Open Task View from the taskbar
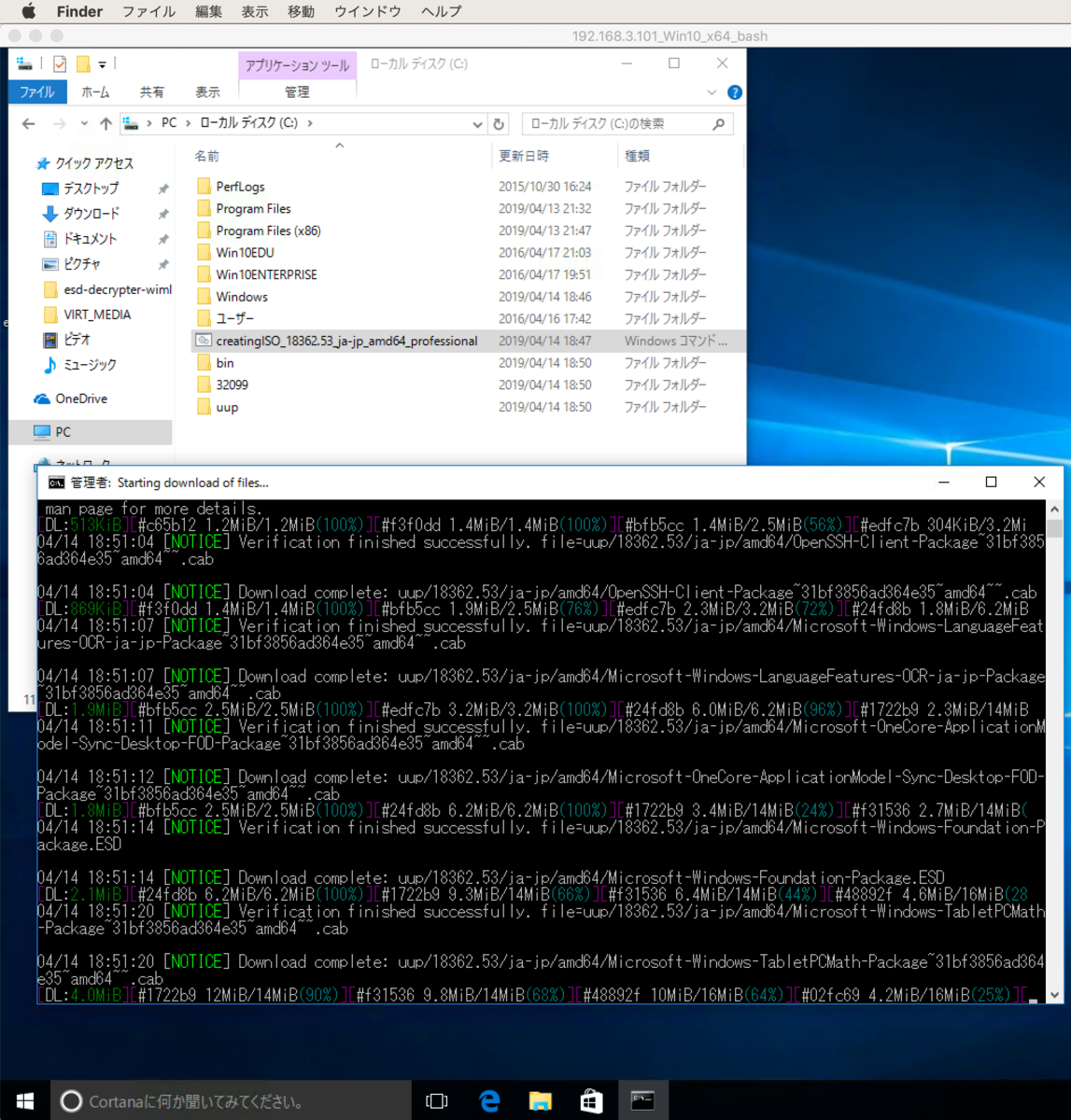This screenshot has width=1071, height=1120. click(437, 1101)
